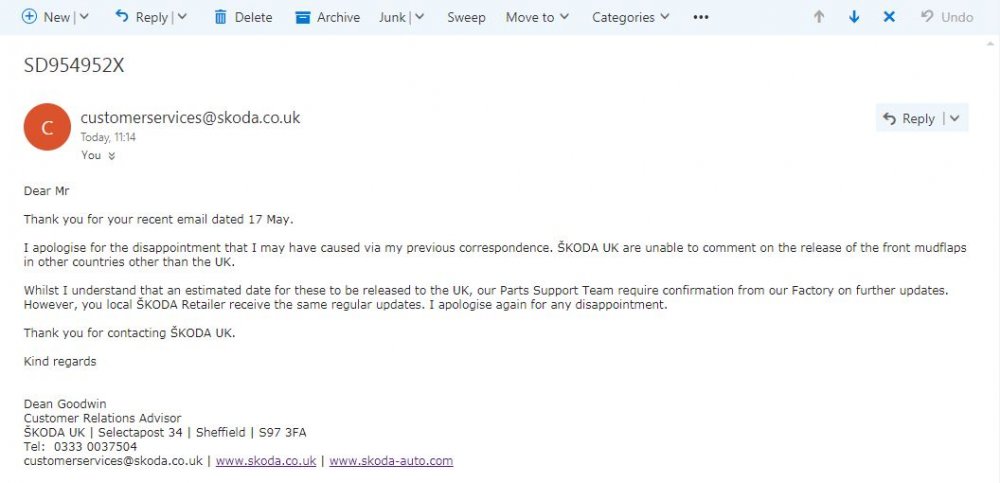This screenshot has height=483, width=1000.
Task: Close the message with X icon
Action: 889,17
